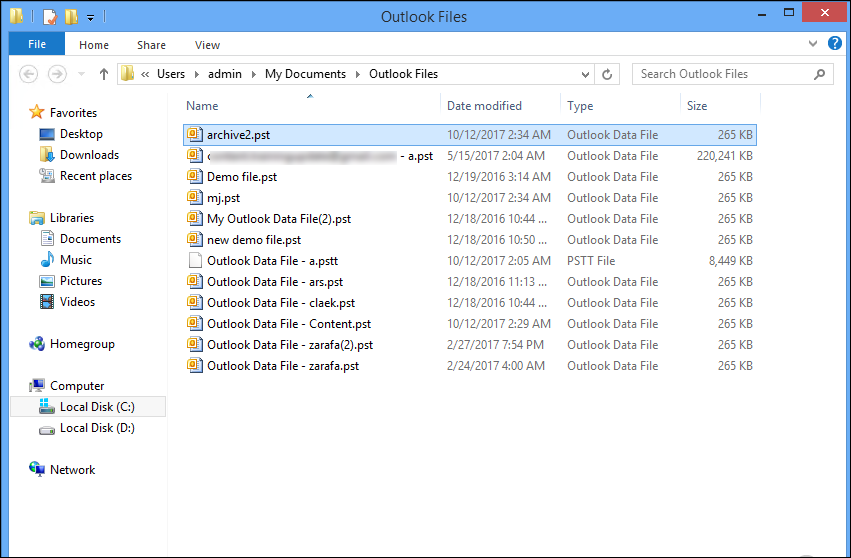Click the mj.pst file icon
This screenshot has width=851, height=558.
[195, 198]
